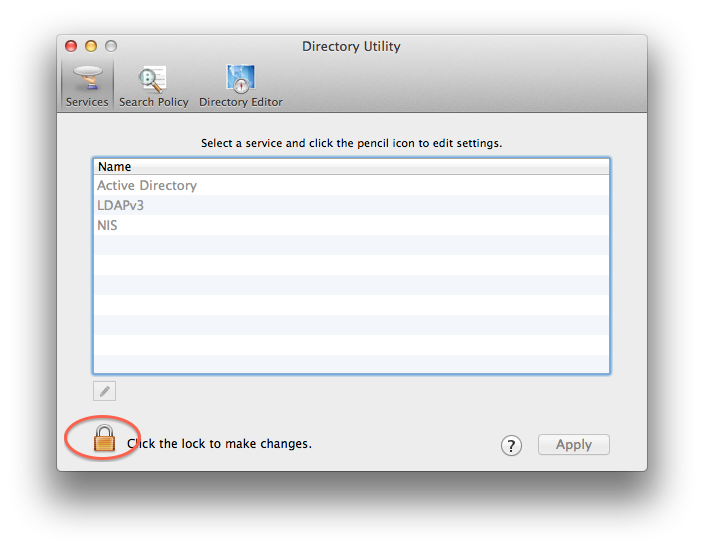Screen dimensions: 704x550
Task: Open help with the question mark button
Action: [x=511, y=446]
